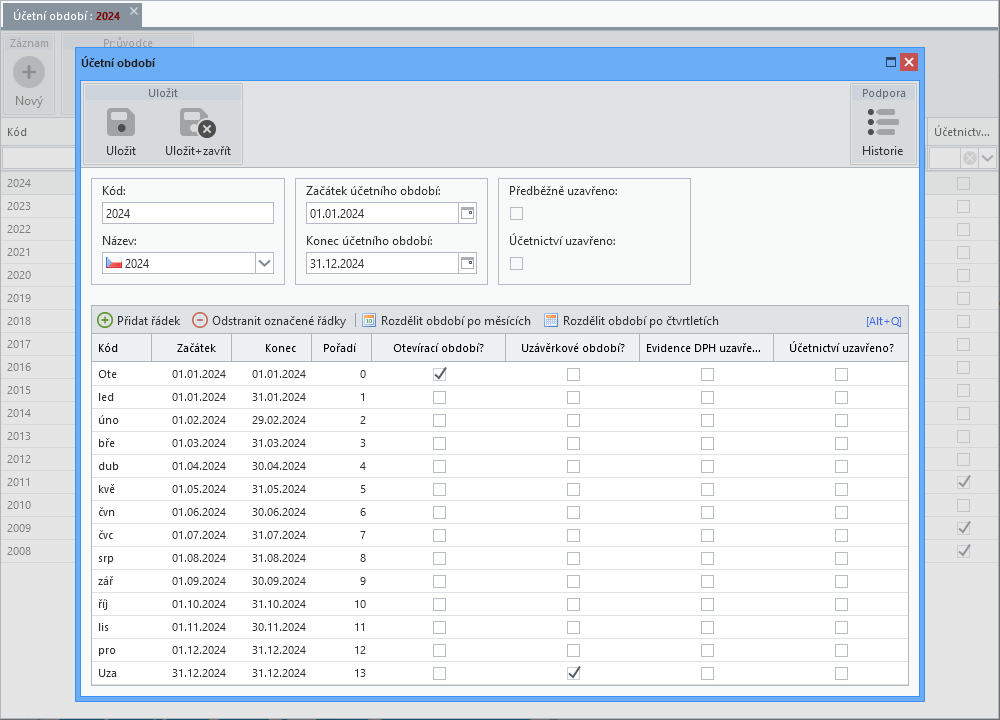Sort by the Pořadí column header
1000x720 pixels.
(x=341, y=348)
